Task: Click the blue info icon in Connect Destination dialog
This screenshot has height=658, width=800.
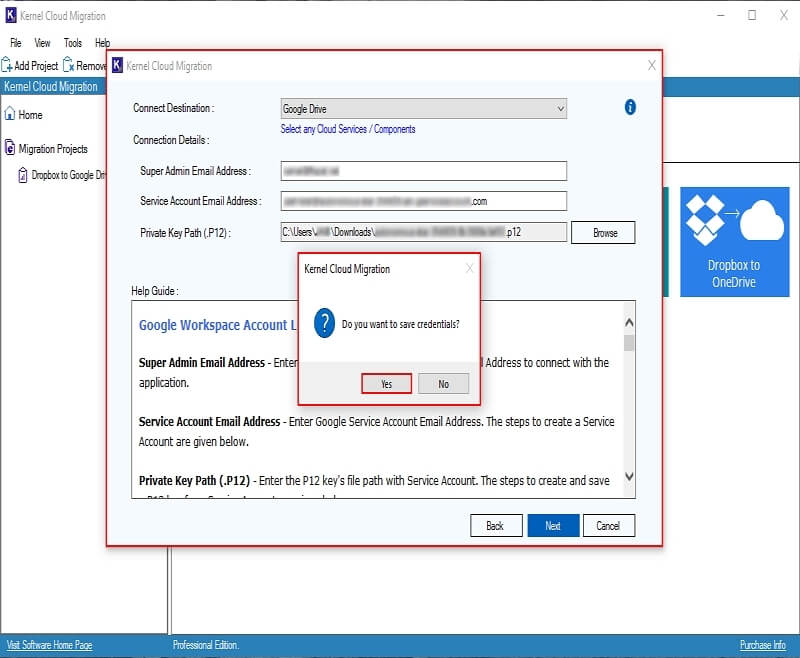Action: point(630,107)
